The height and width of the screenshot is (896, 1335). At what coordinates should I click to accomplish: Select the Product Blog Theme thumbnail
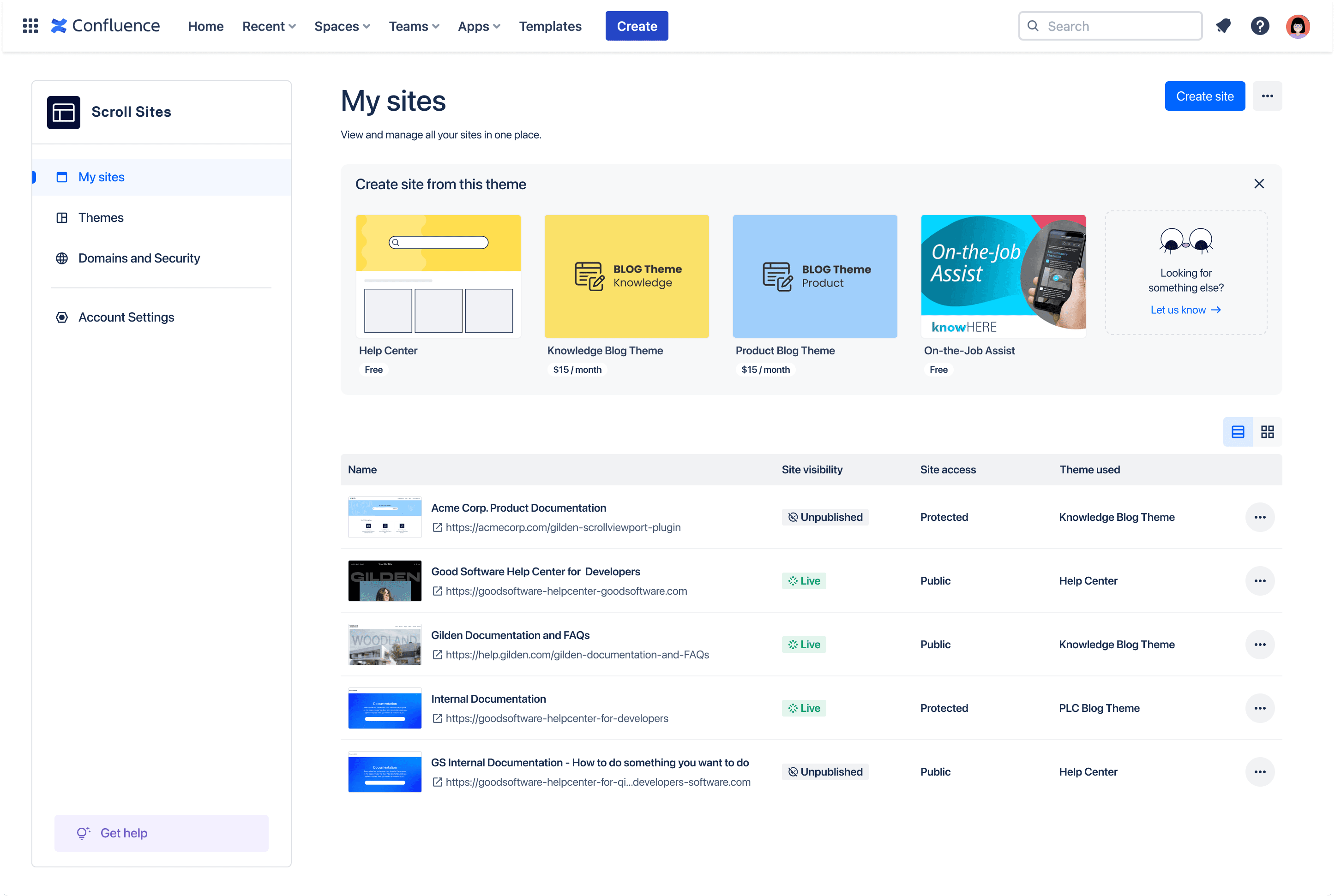click(x=814, y=276)
